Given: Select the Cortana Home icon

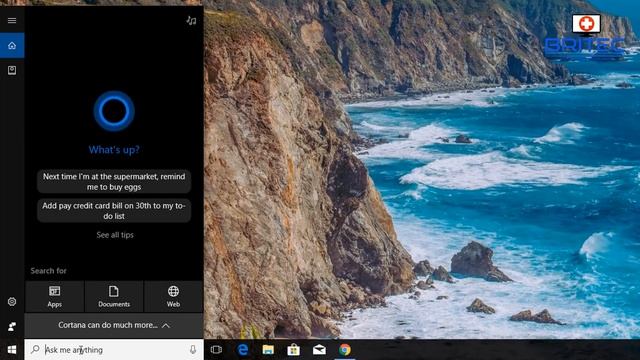Looking at the screenshot, I should [x=12, y=45].
